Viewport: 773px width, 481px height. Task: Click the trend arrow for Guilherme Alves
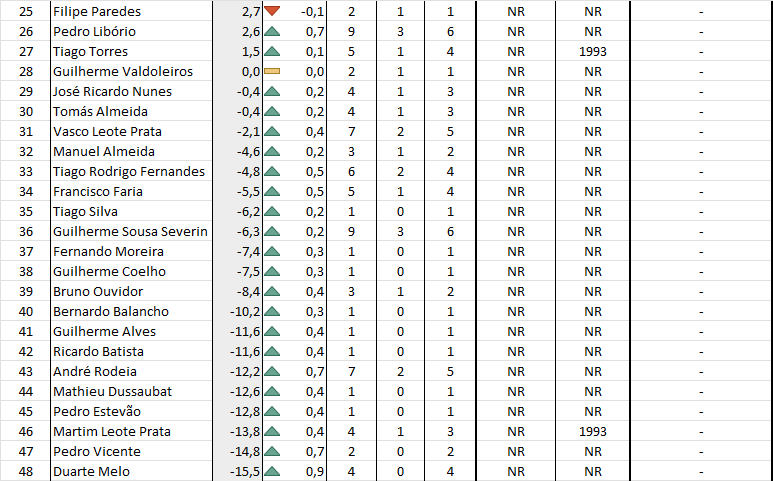point(272,332)
